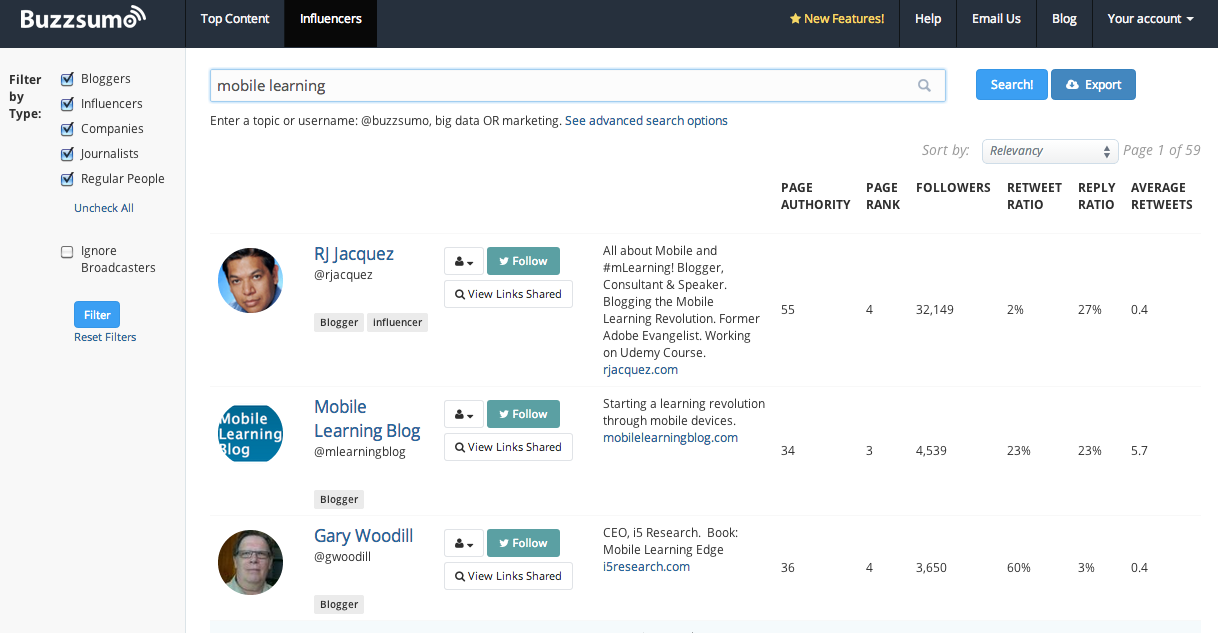The width and height of the screenshot is (1218, 633).
Task: Enable the Ignore Broadcasters checkbox
Action: pyautogui.click(x=68, y=252)
